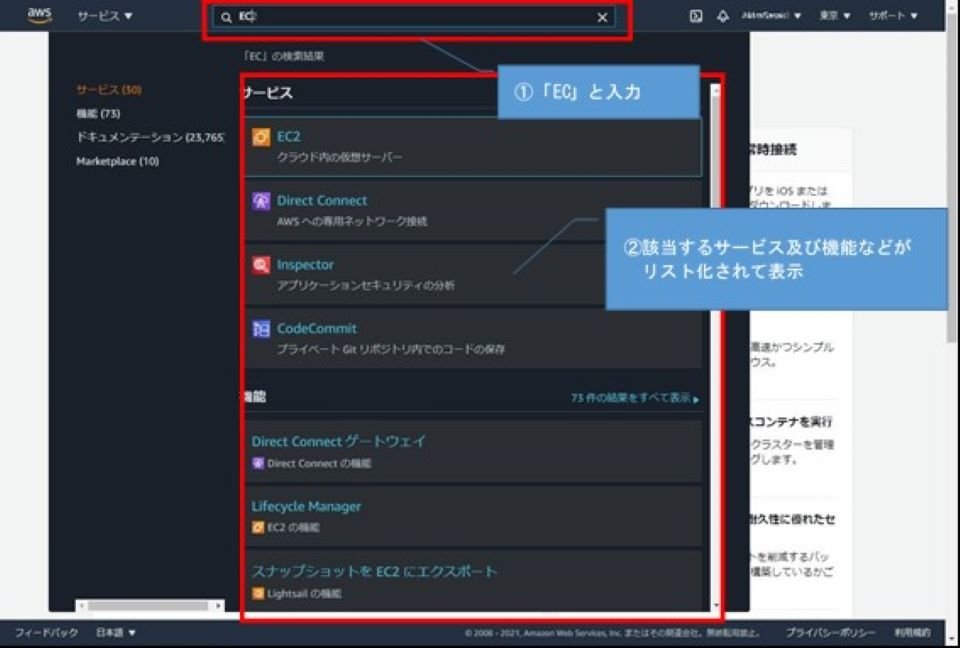
Task: Click the search magnifier icon
Action: point(227,18)
